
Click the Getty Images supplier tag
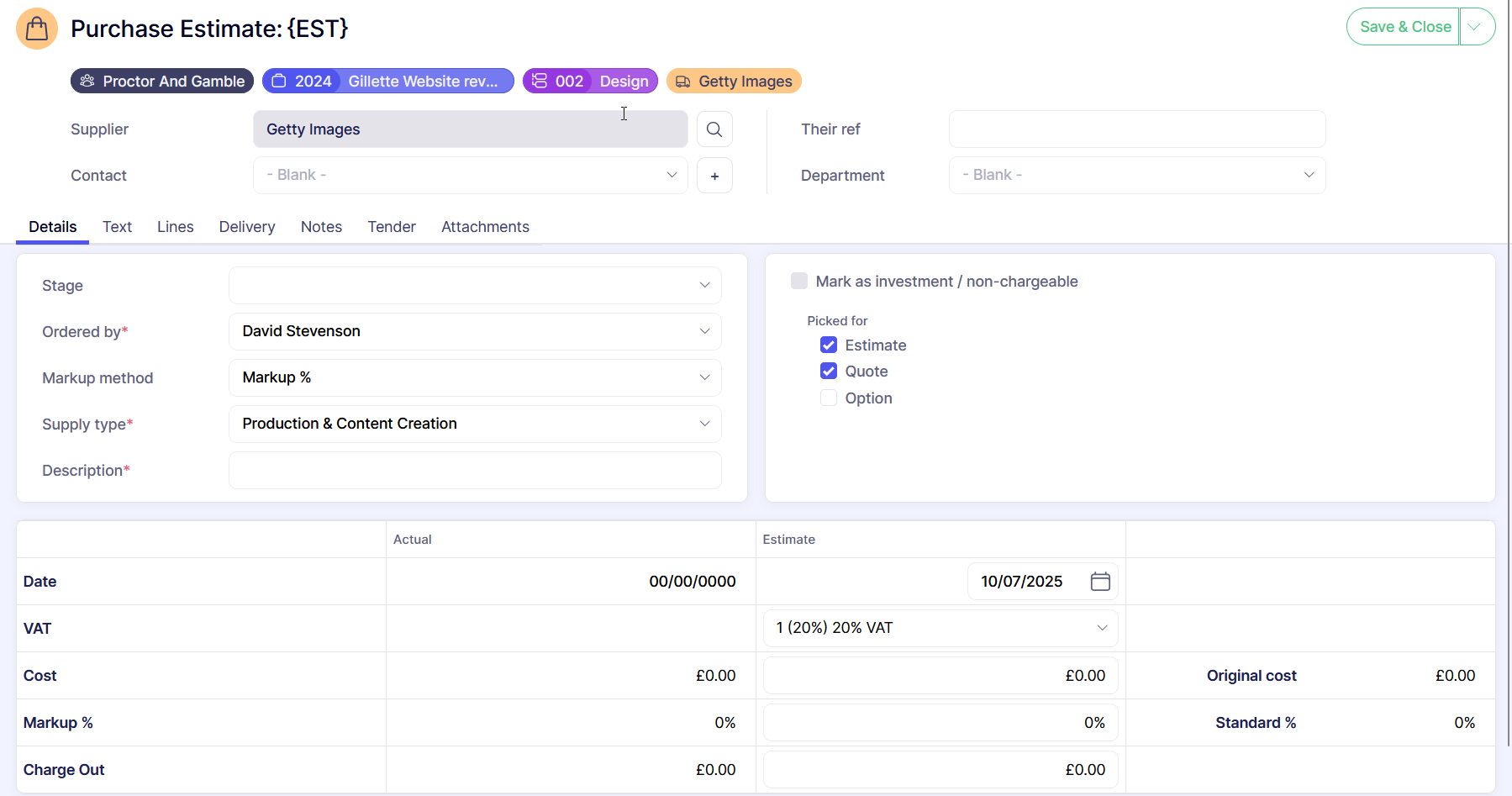click(734, 82)
